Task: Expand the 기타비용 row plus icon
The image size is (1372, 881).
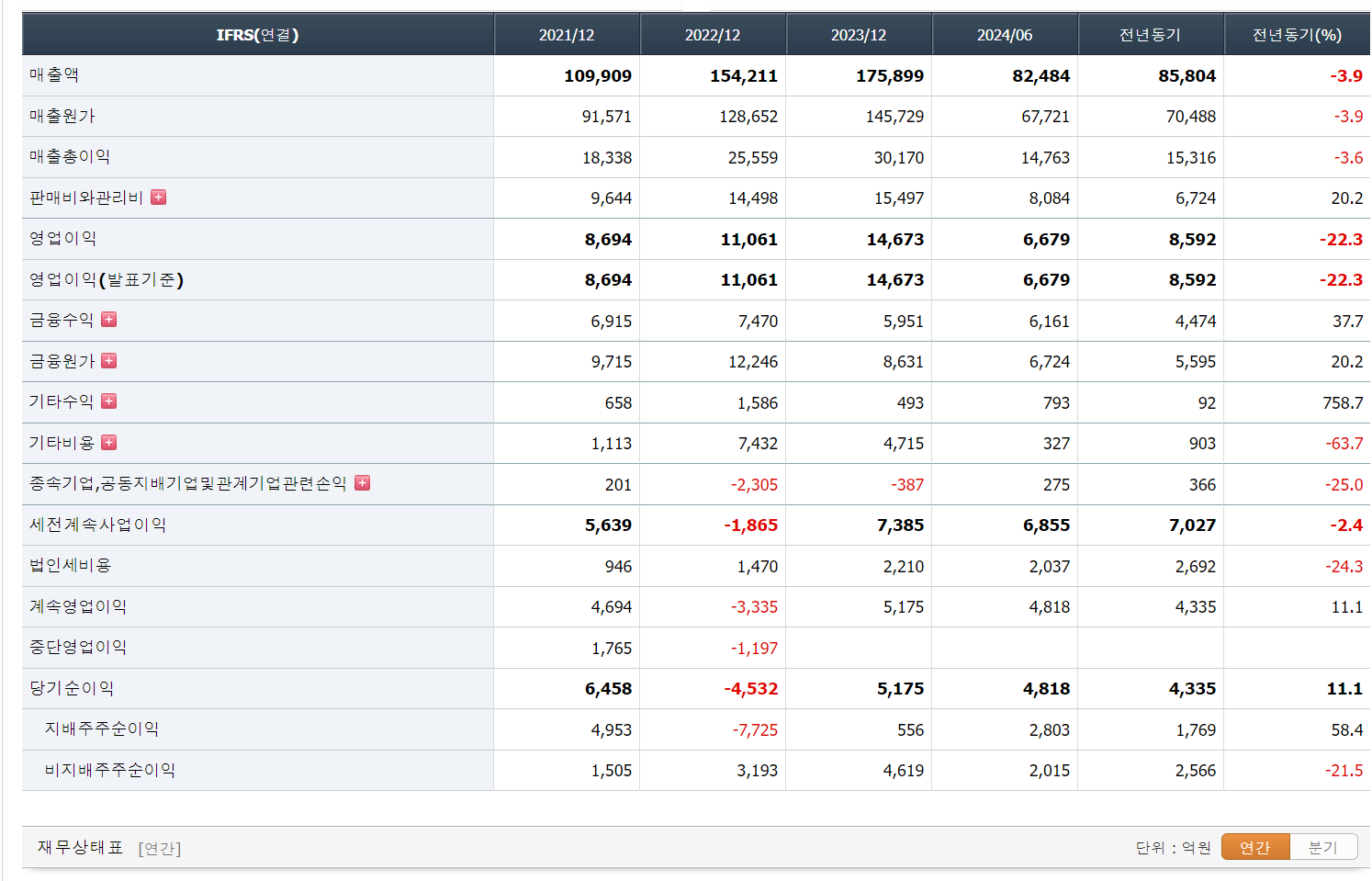Action: (x=109, y=443)
